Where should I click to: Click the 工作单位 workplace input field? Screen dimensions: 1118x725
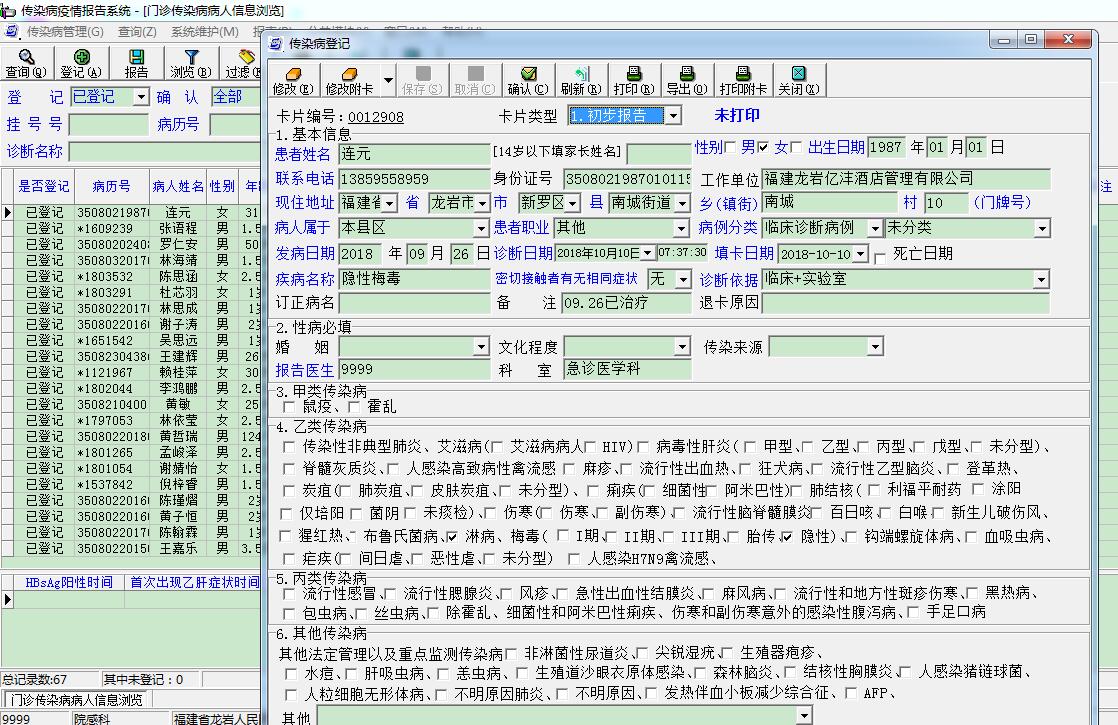coord(906,178)
